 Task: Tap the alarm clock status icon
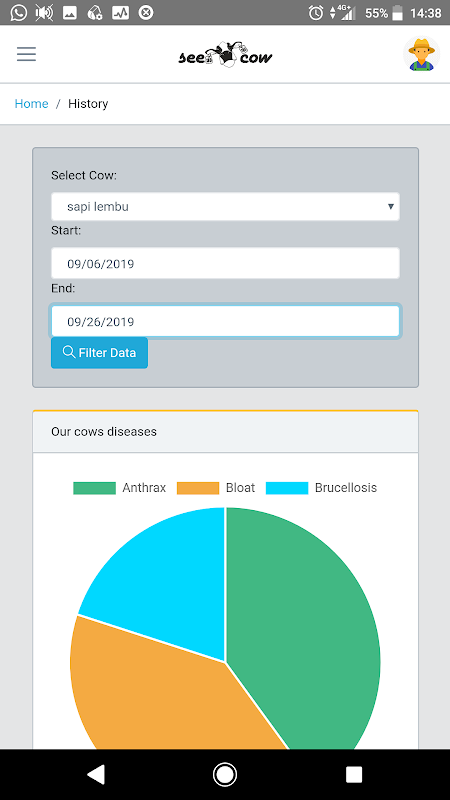pos(316,13)
